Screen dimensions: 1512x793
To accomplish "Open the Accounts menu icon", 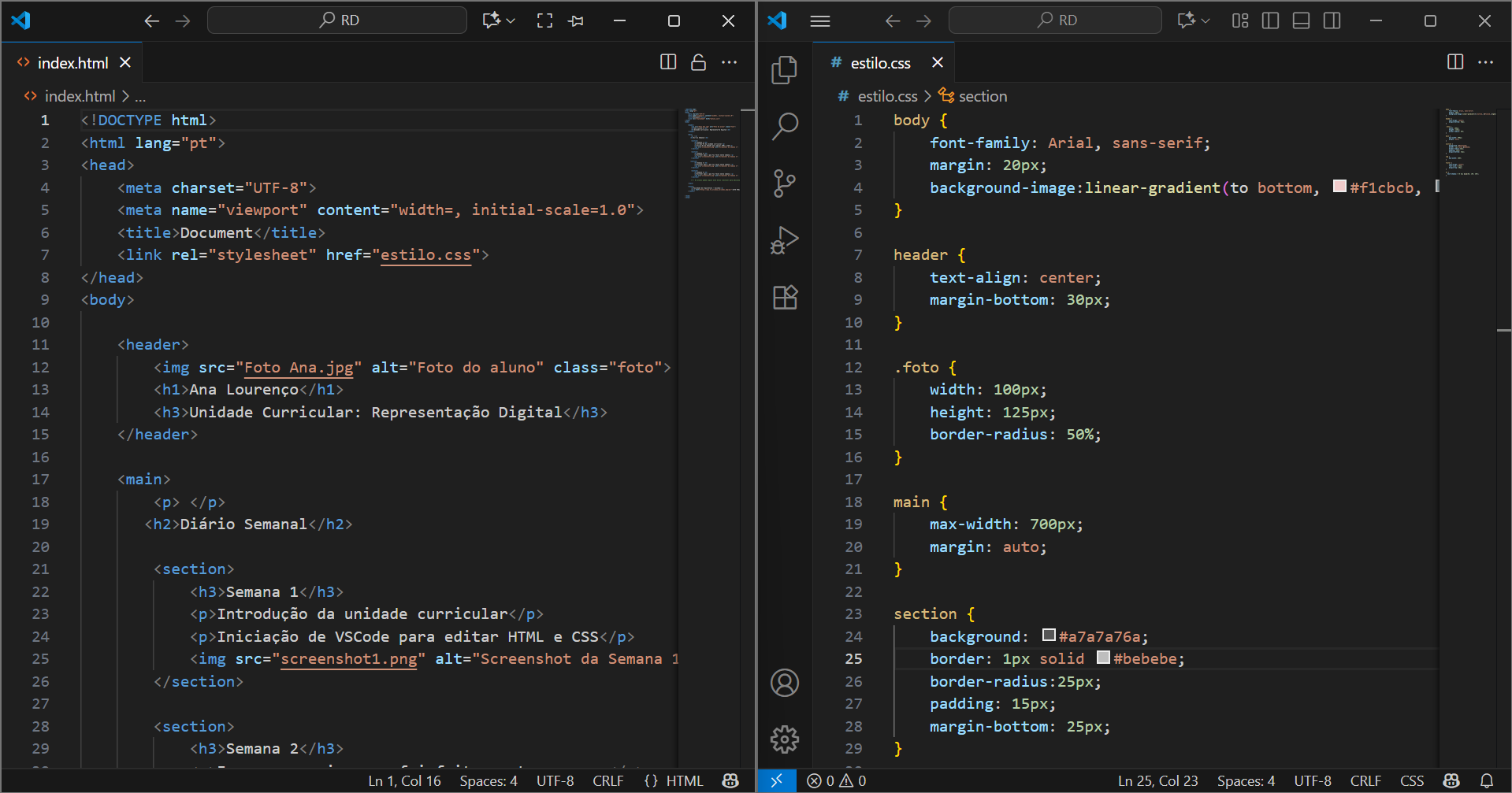I will [784, 683].
